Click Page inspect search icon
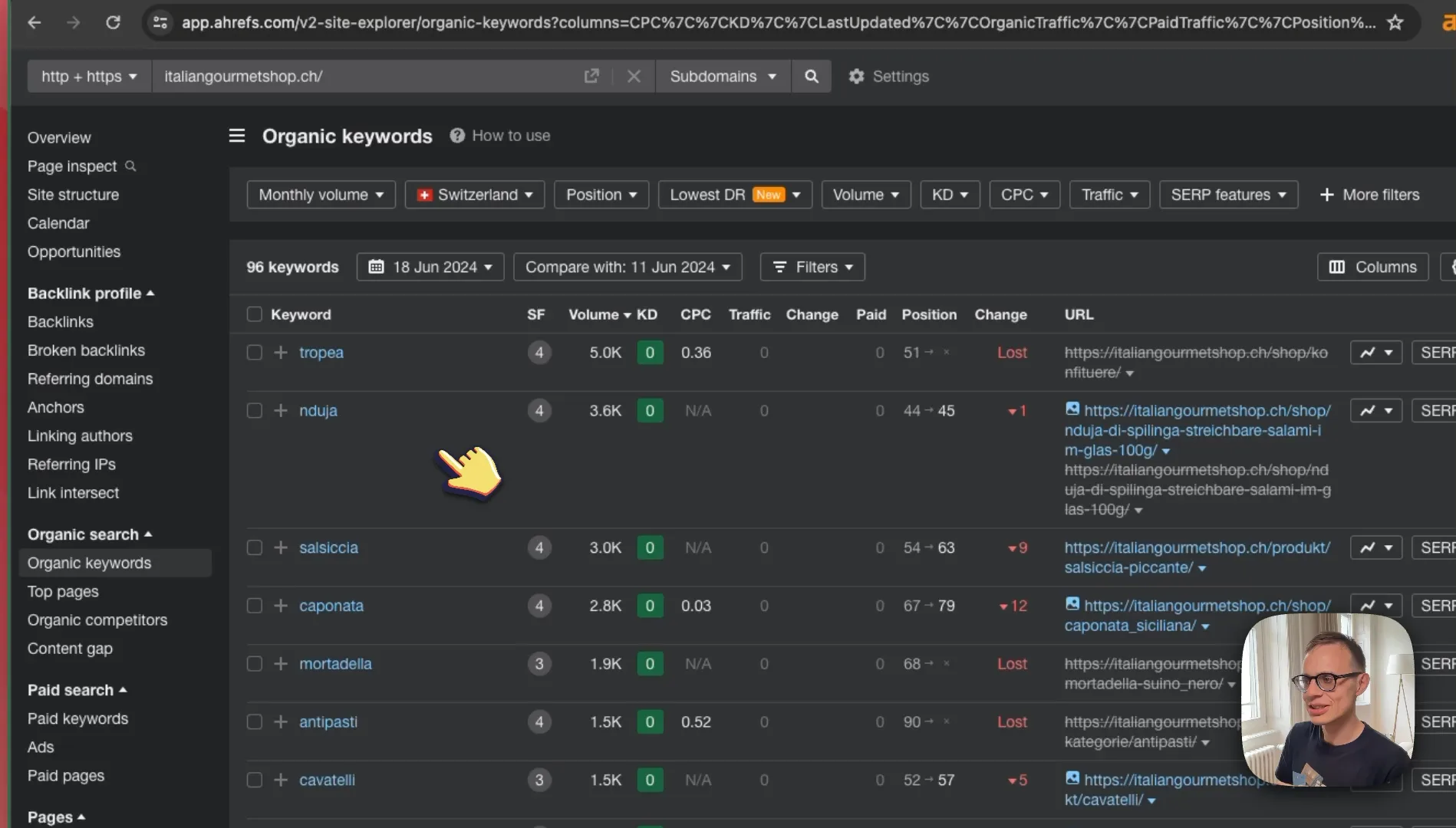 coord(130,166)
